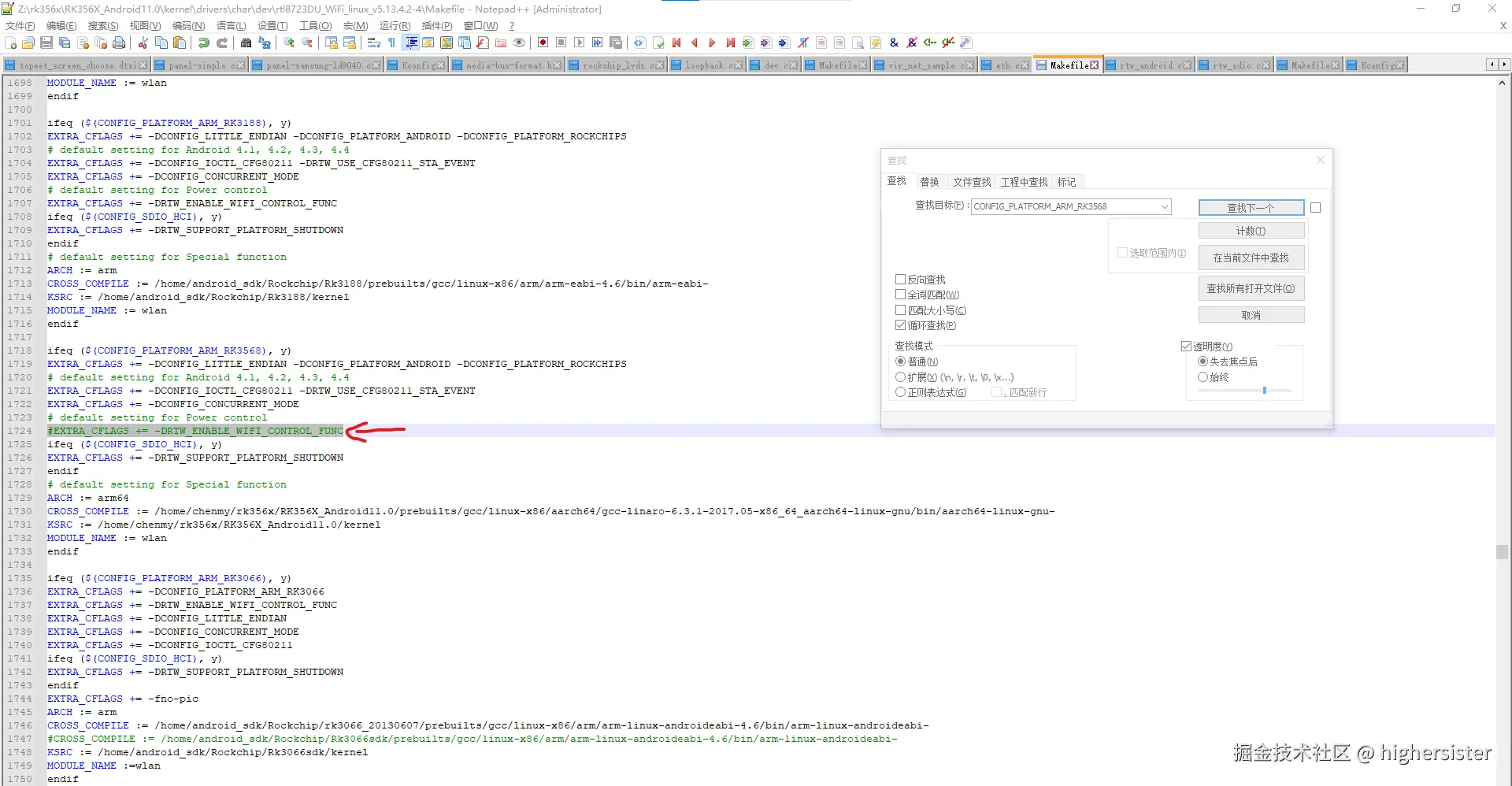Switch to the 标记 (Mark) tab
This screenshot has width=1512, height=786.
(1066, 182)
